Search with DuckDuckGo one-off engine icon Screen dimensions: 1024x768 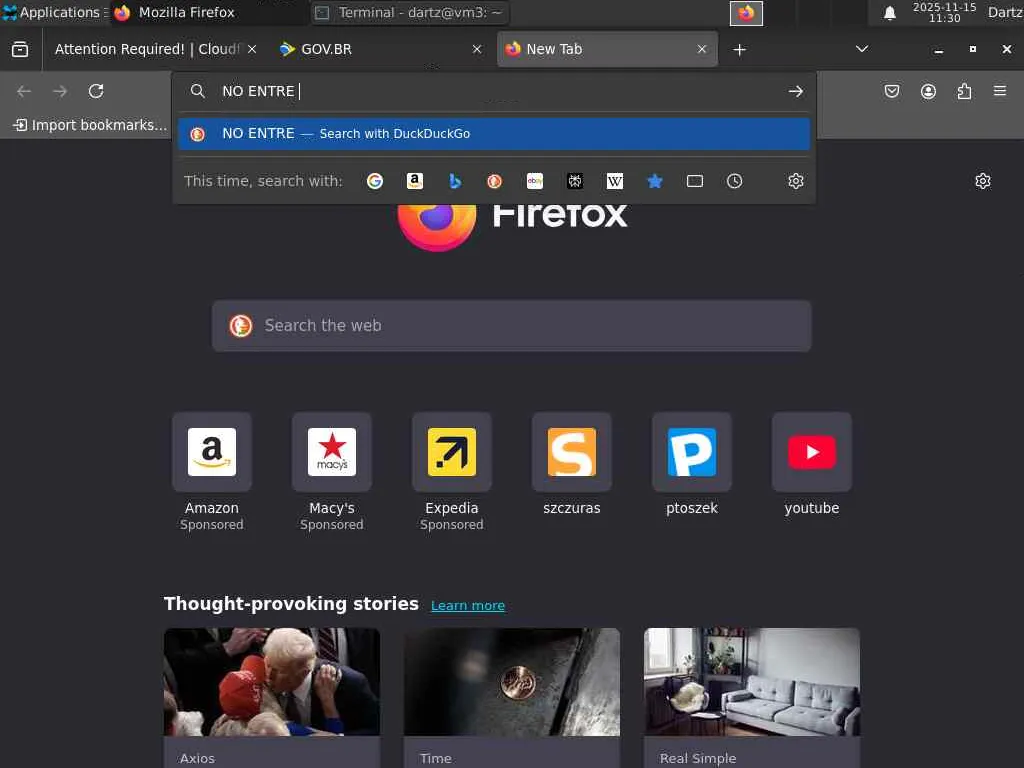coord(494,181)
